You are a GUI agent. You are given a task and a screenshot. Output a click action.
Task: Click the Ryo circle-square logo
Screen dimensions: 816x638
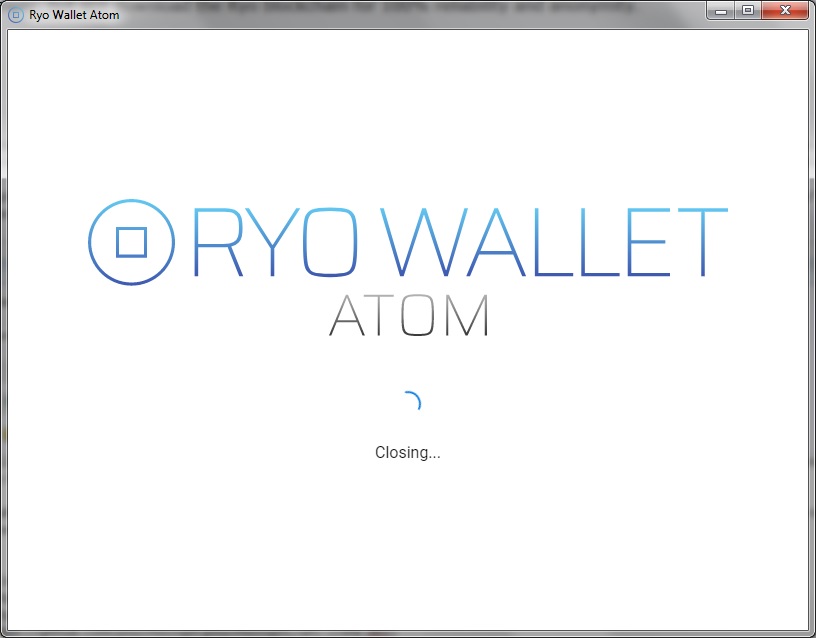132,242
